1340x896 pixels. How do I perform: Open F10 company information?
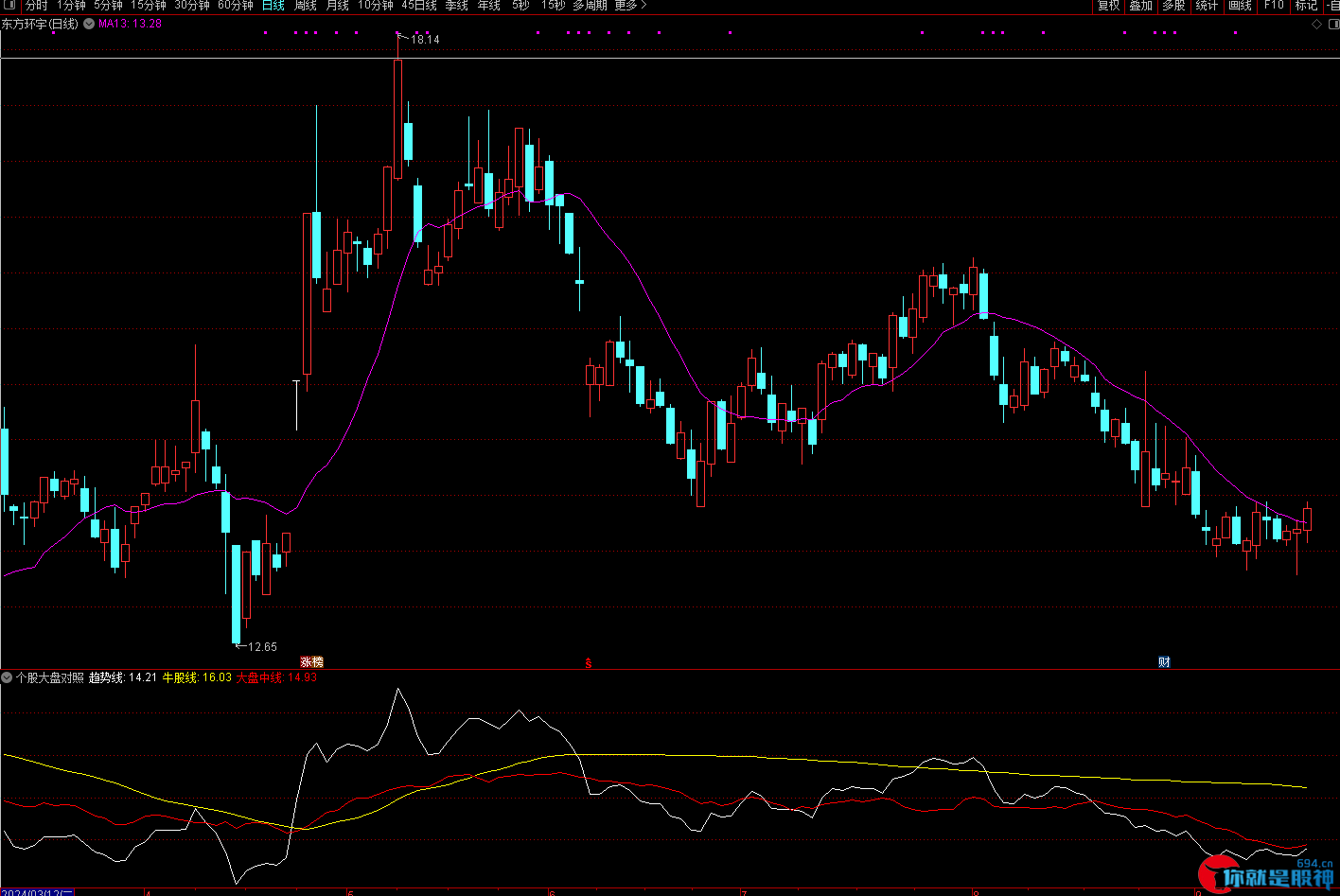[x=1275, y=5]
